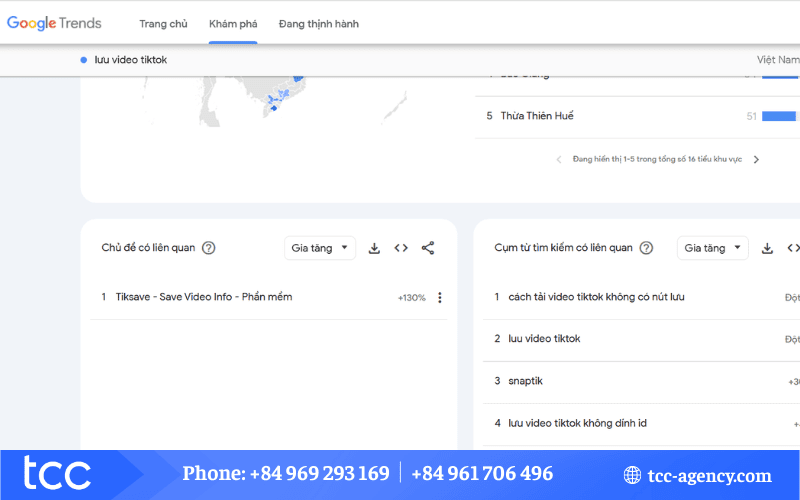Go to the next page of sub-regions

point(756,160)
